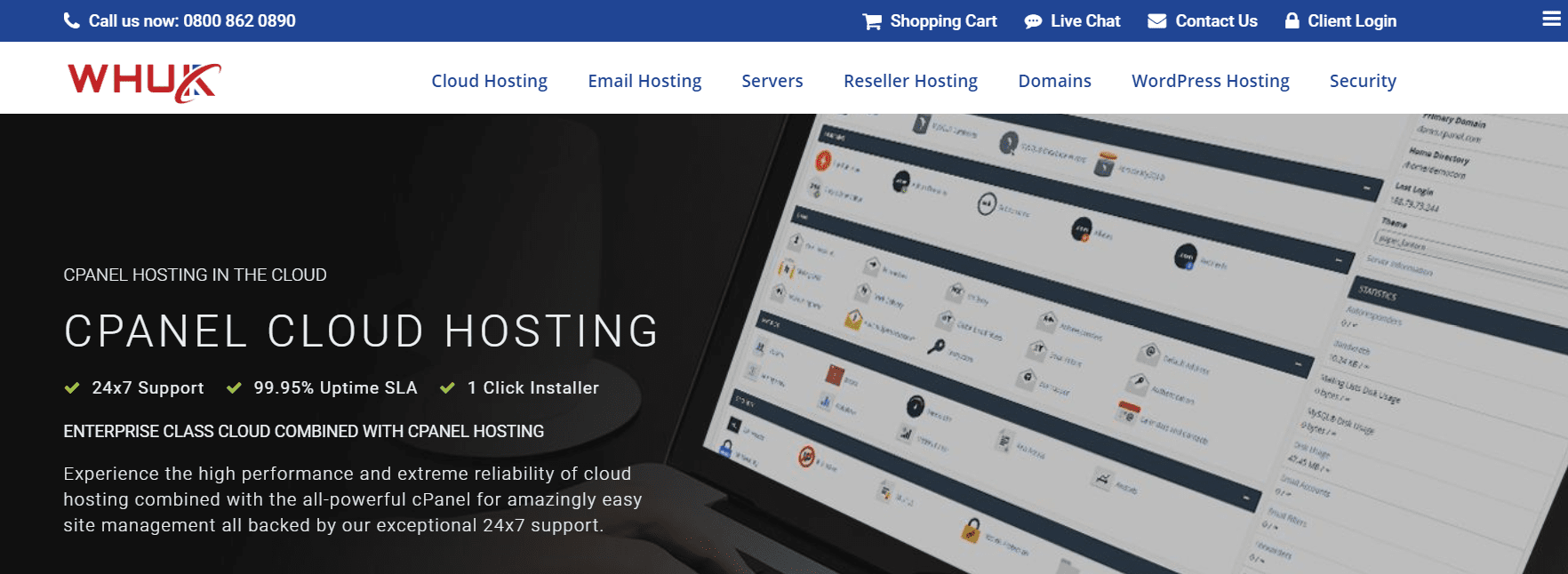Click the checkmark next to 99.95% Uptime SLA

point(234,387)
